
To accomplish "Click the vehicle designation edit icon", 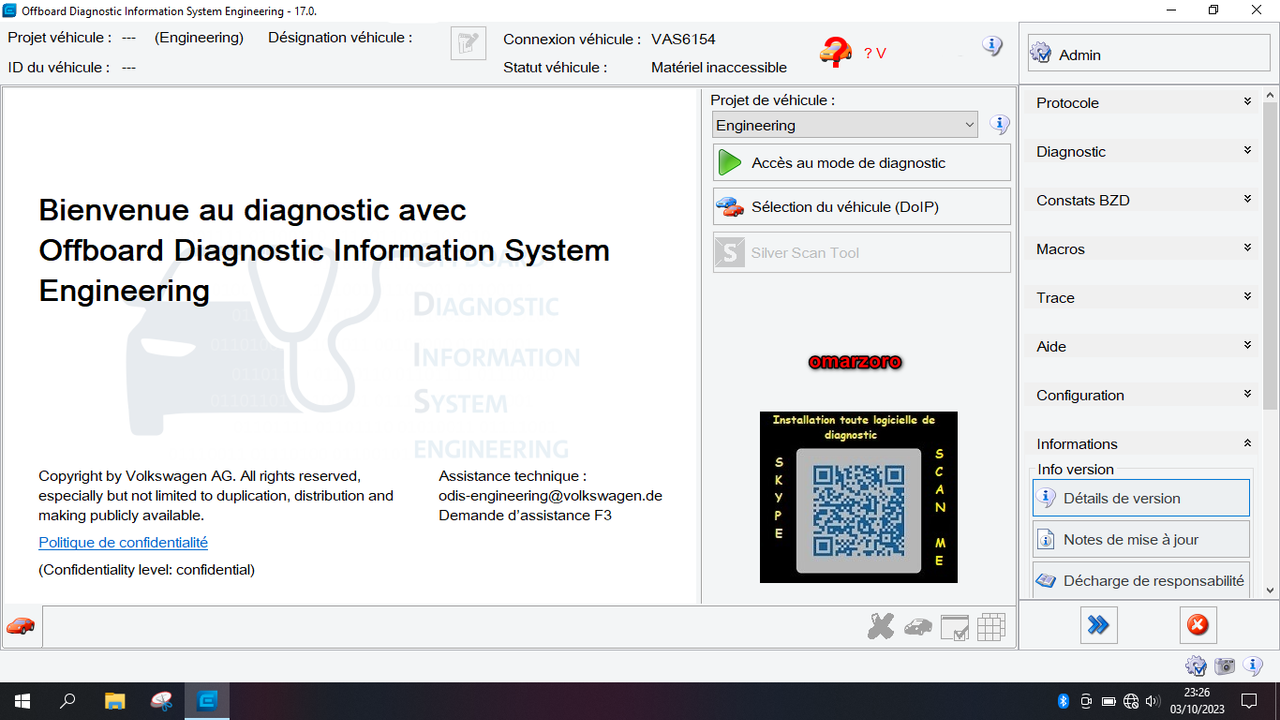I will click(468, 43).
